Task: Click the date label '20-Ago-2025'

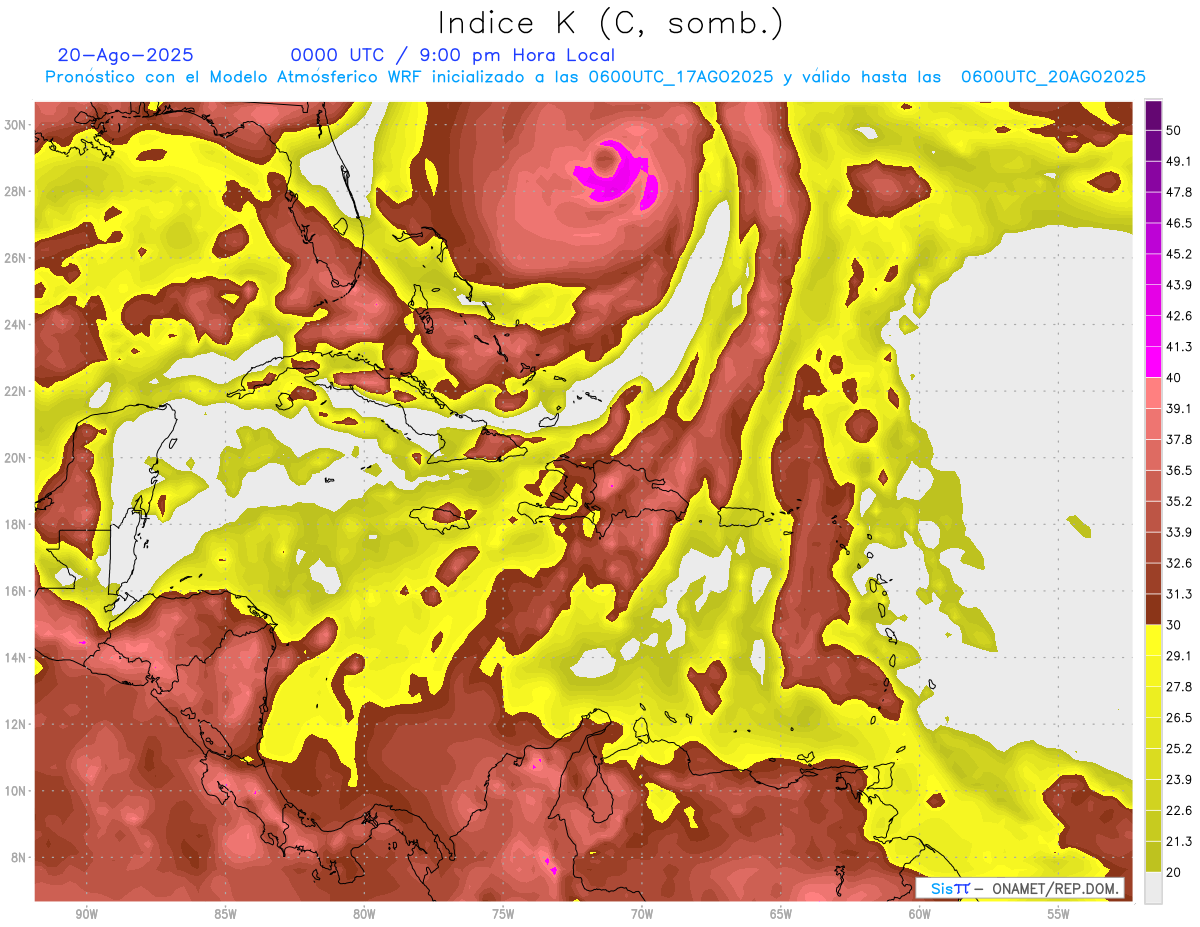Action: 126,55
